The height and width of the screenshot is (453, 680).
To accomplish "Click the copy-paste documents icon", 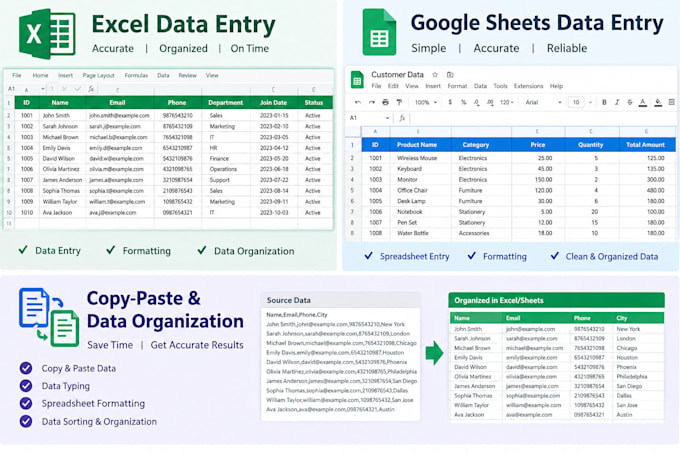I will [49, 317].
